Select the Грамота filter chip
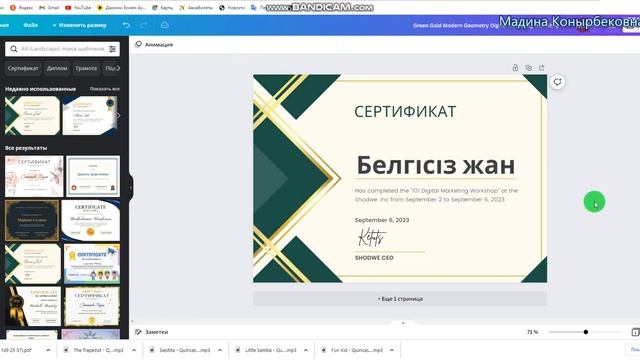The height and width of the screenshot is (360, 640). (x=86, y=68)
